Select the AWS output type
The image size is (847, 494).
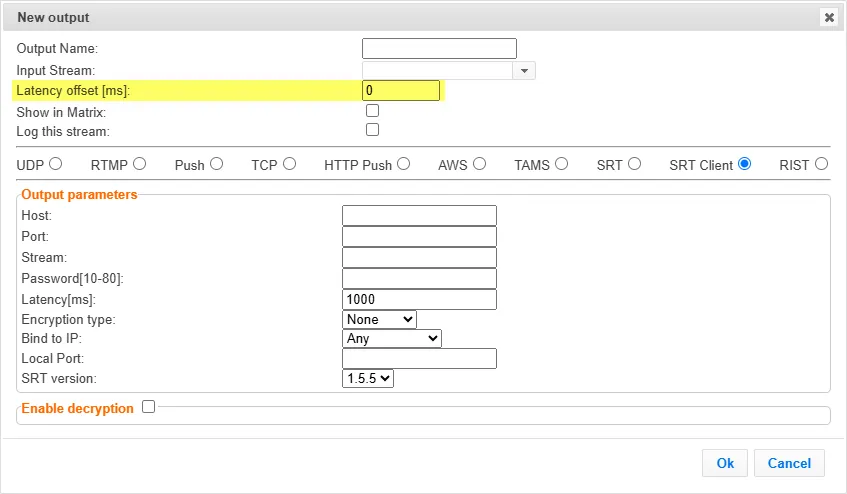pyautogui.click(x=479, y=164)
